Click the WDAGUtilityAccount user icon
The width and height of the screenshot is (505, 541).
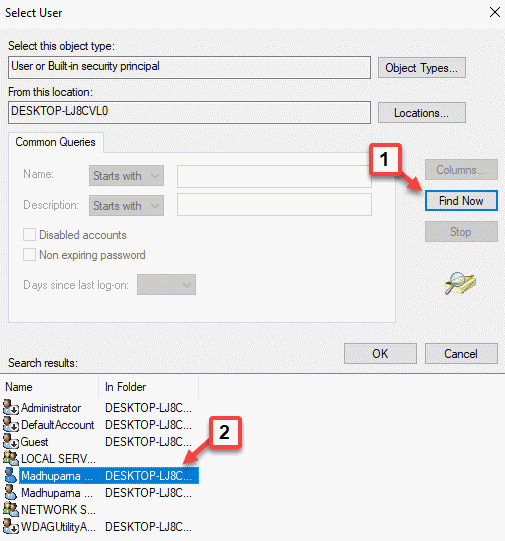(x=11, y=526)
